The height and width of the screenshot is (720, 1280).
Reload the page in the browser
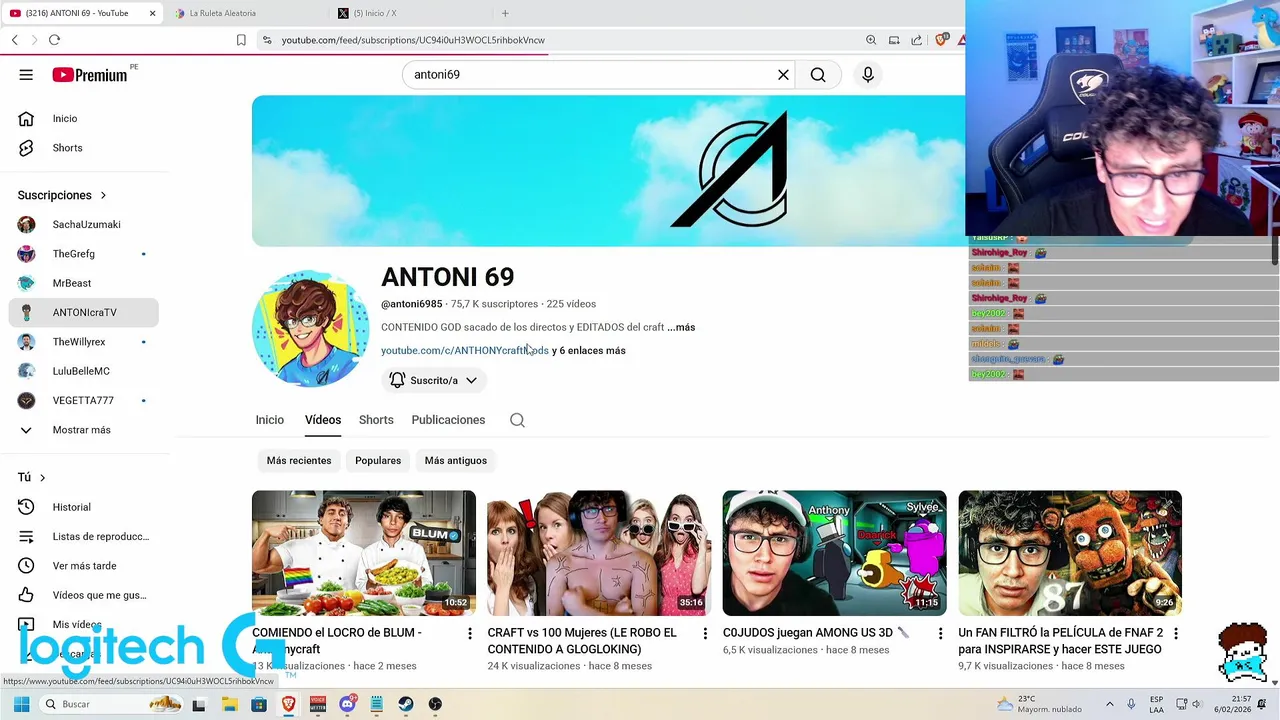tap(54, 40)
